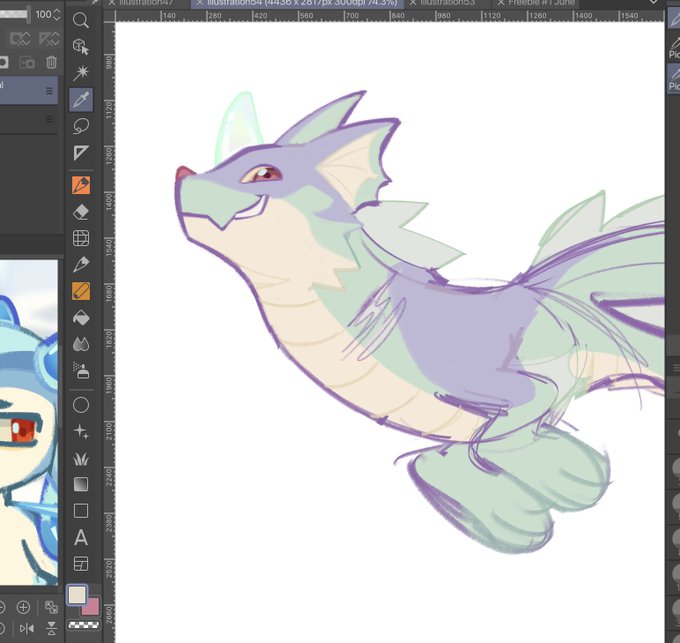Screen dimensions: 680x643
Task: Select the Blend droplets tool
Action: tap(81, 344)
